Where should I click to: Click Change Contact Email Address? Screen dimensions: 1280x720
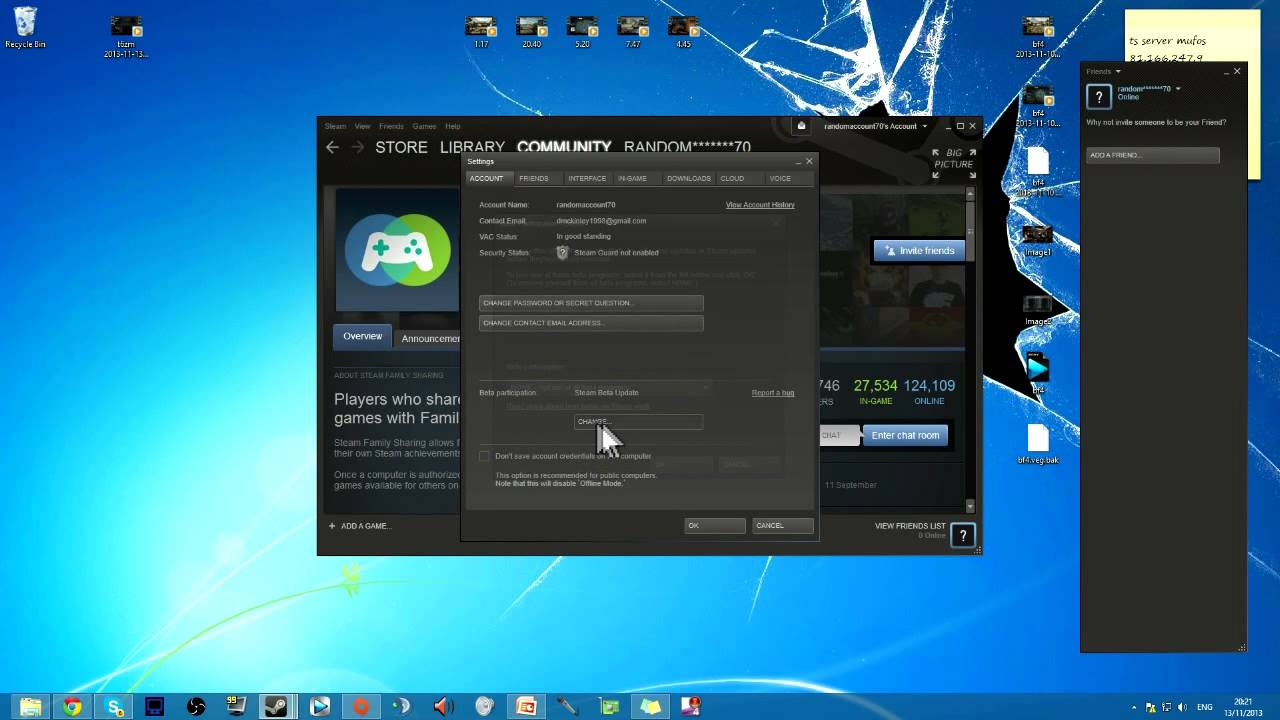591,323
